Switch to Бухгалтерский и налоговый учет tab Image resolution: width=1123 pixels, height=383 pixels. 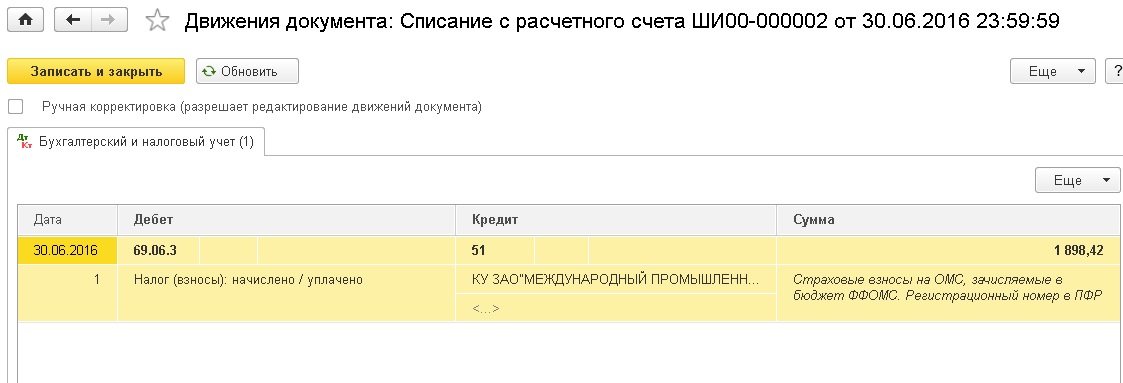(136, 142)
